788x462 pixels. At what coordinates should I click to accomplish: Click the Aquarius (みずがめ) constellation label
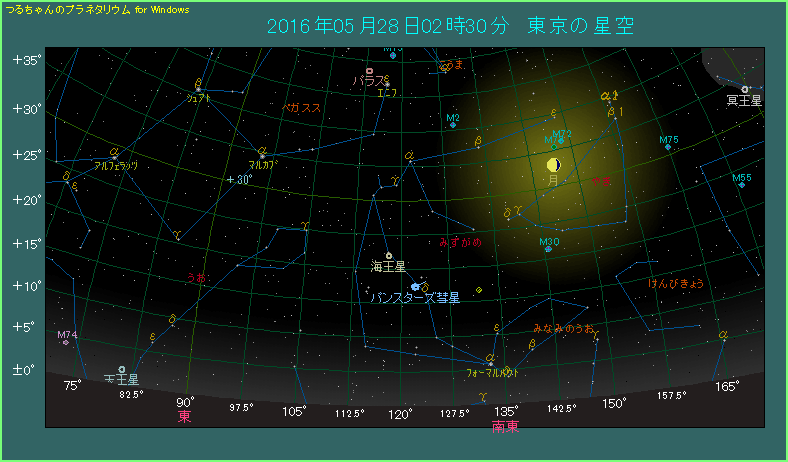(x=461, y=242)
